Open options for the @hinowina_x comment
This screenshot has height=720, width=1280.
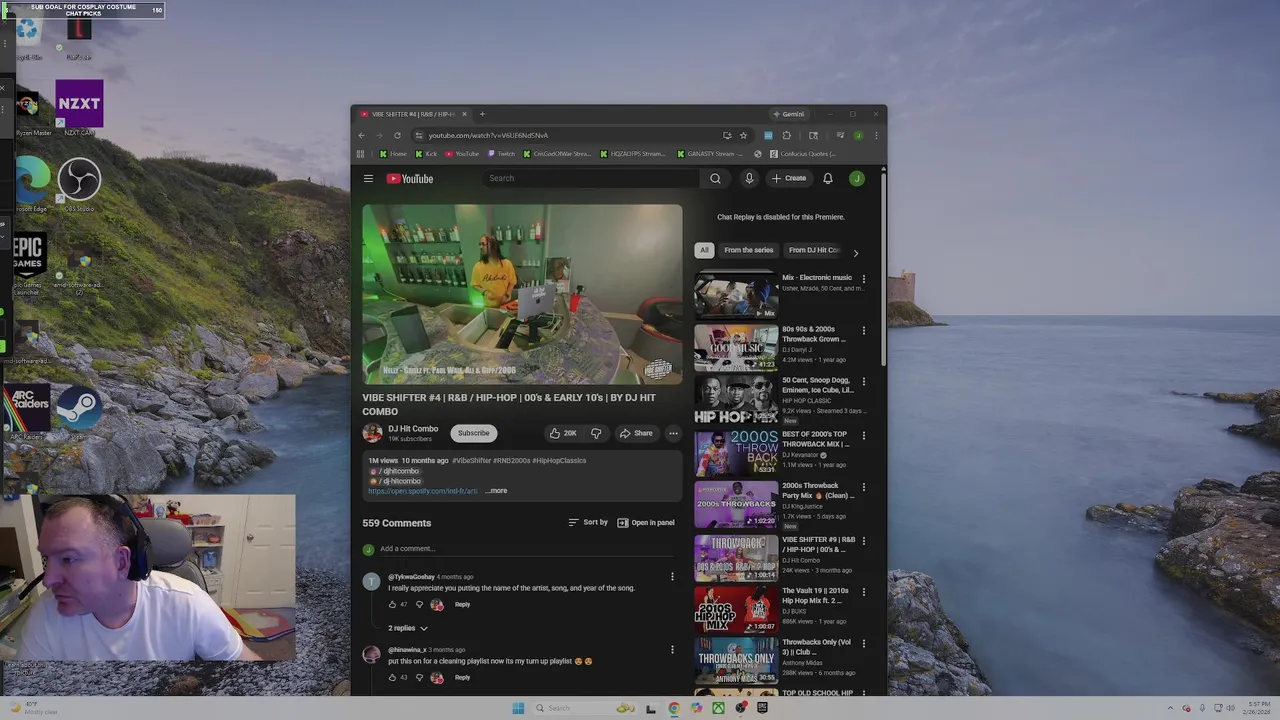coord(672,650)
